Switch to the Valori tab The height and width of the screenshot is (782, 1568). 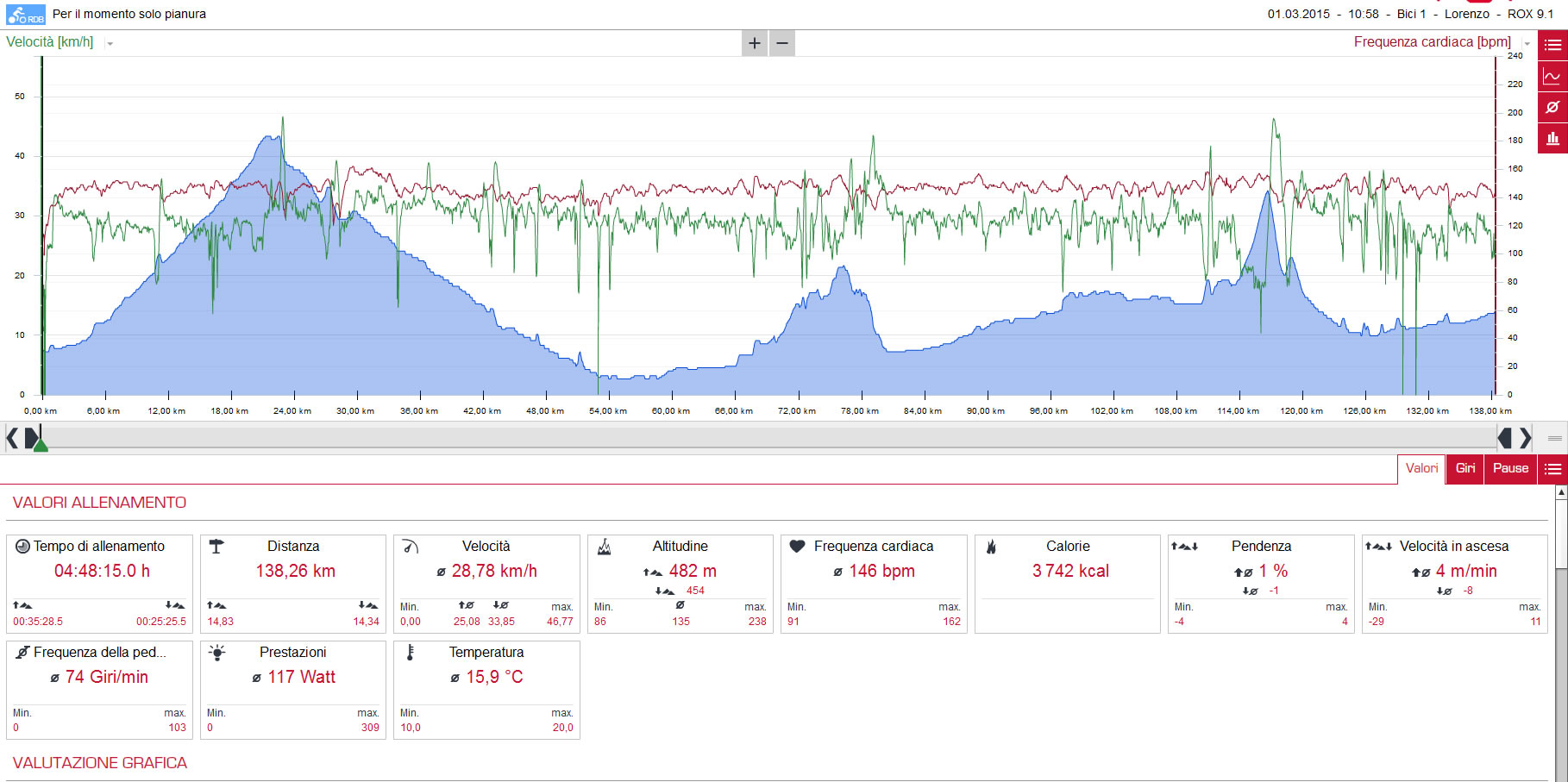pyautogui.click(x=1421, y=468)
